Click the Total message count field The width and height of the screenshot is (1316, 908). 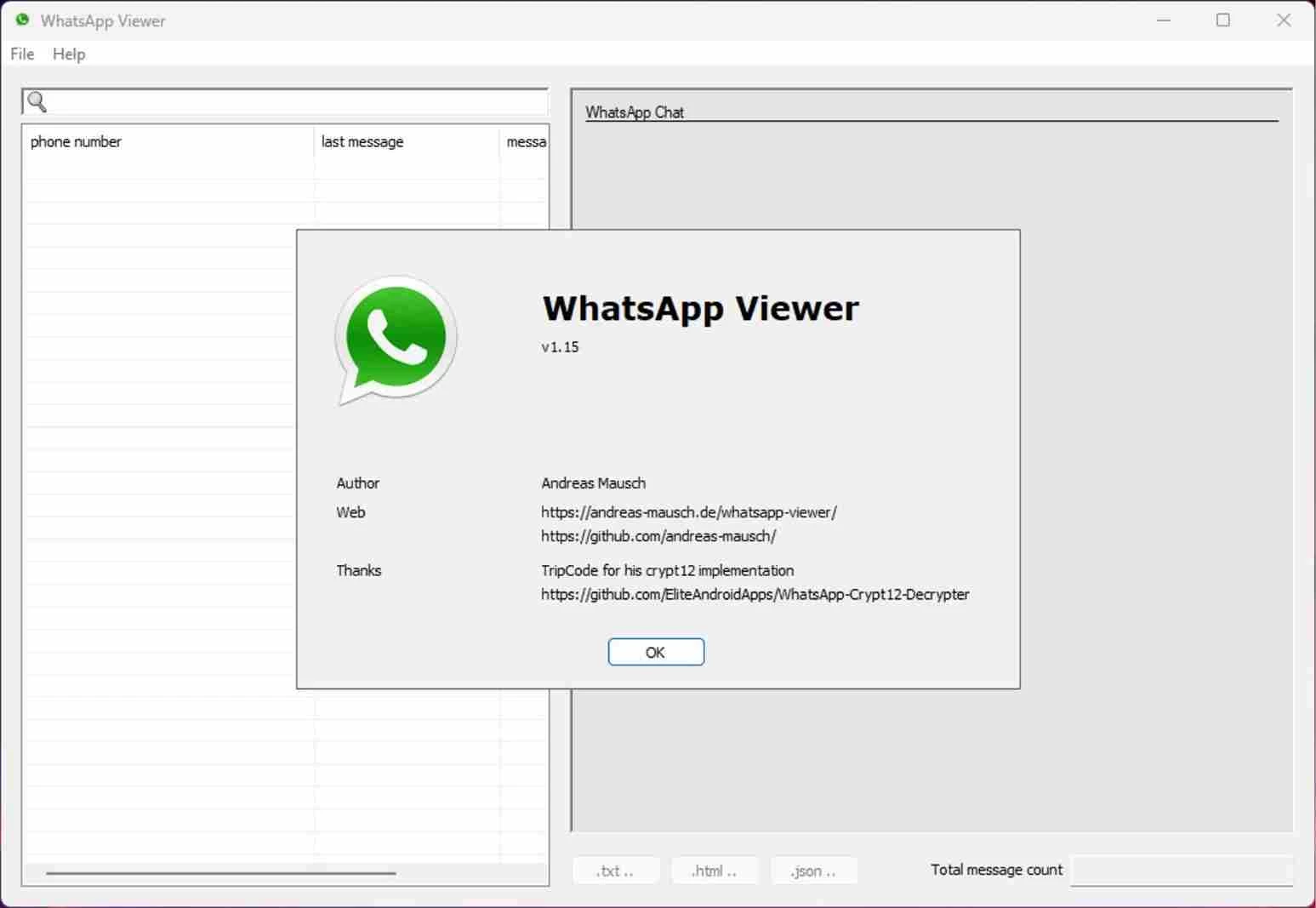(1181, 871)
